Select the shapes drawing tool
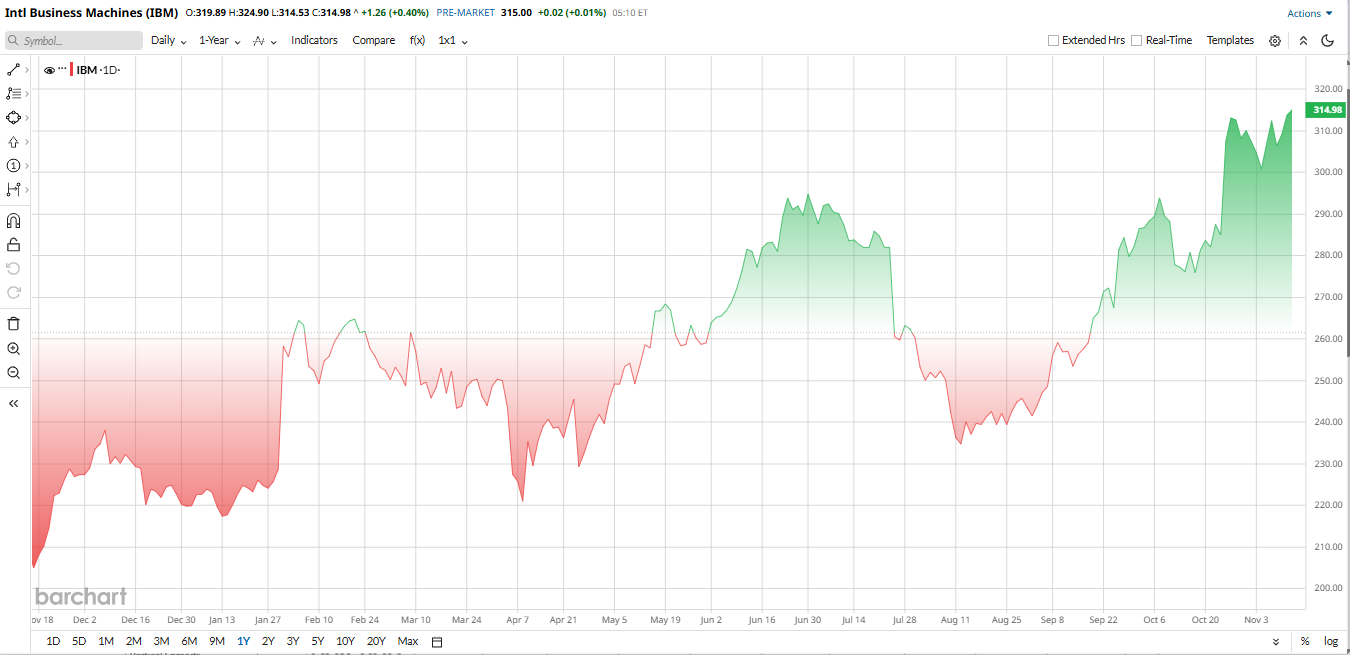 pyautogui.click(x=13, y=118)
